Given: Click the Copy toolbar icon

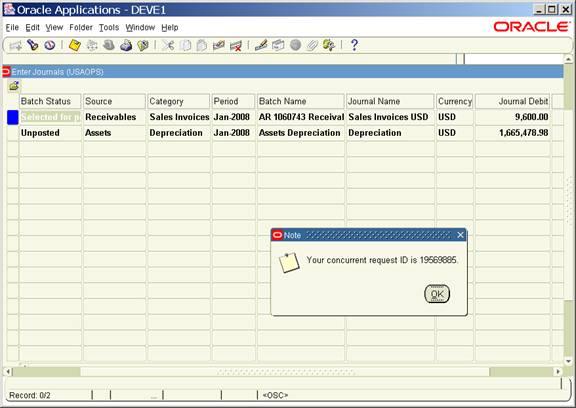Looking at the screenshot, I should pyautogui.click(x=186, y=46).
